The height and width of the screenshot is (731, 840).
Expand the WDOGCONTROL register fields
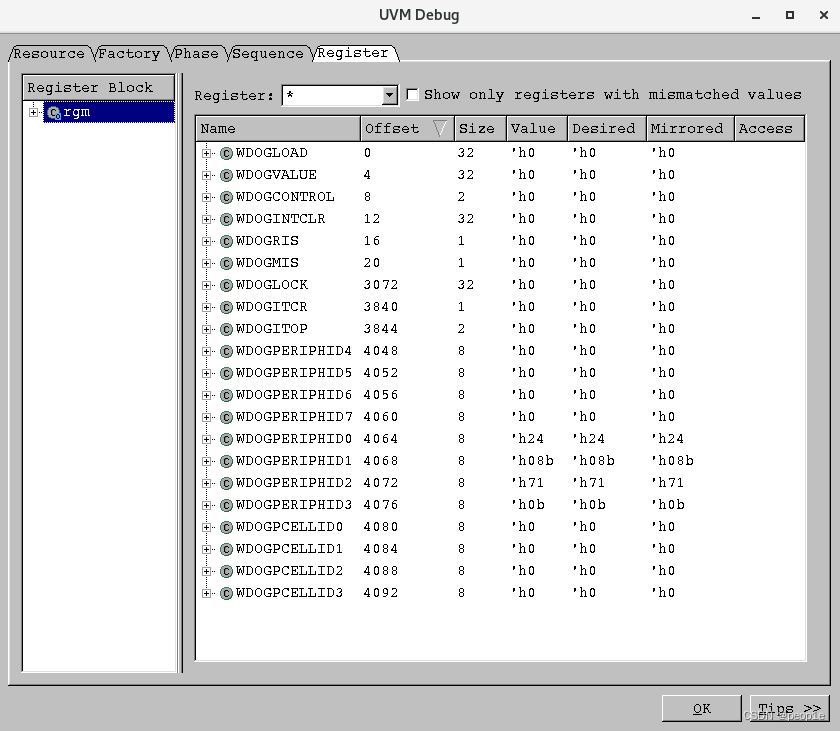(x=206, y=197)
